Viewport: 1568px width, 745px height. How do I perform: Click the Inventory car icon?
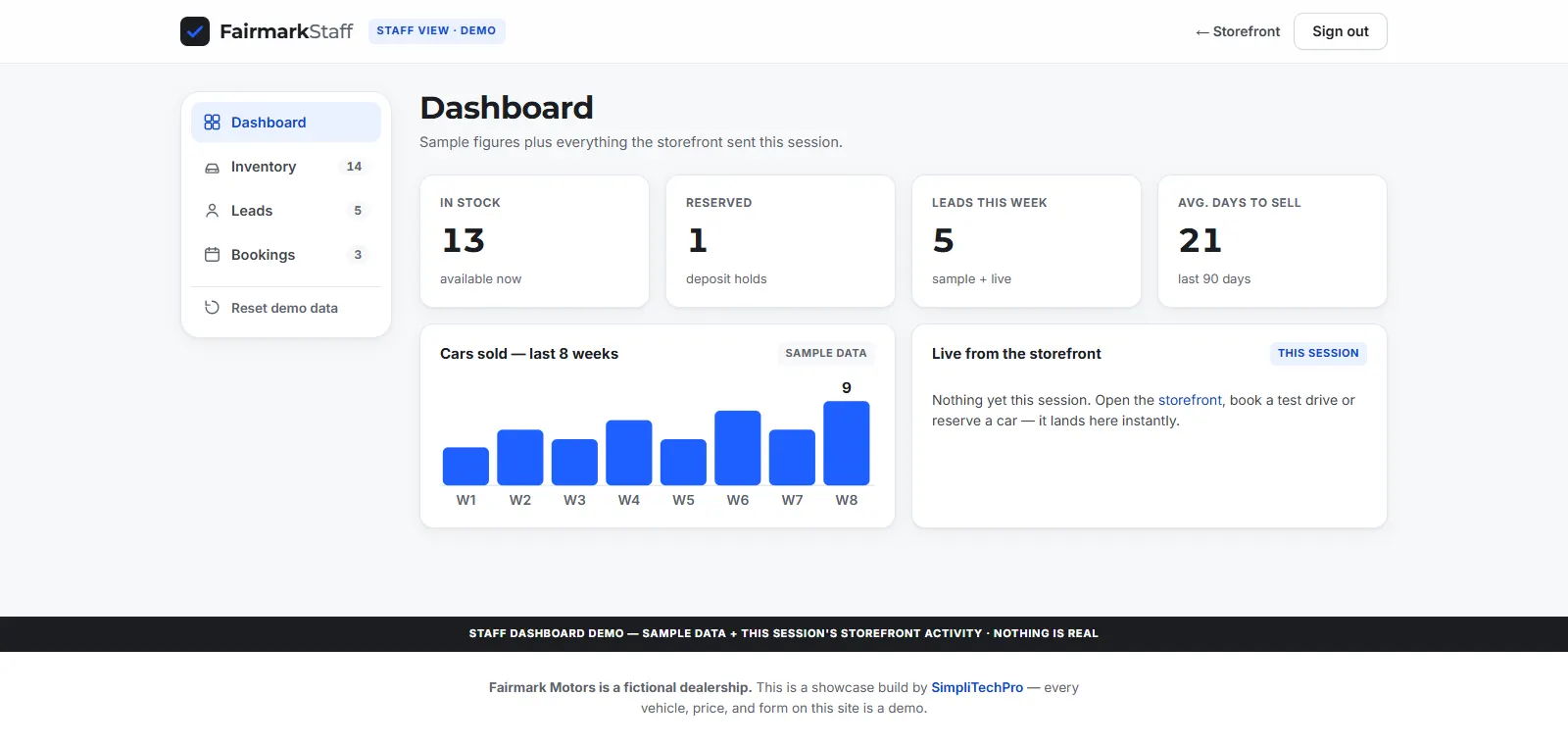coord(212,168)
